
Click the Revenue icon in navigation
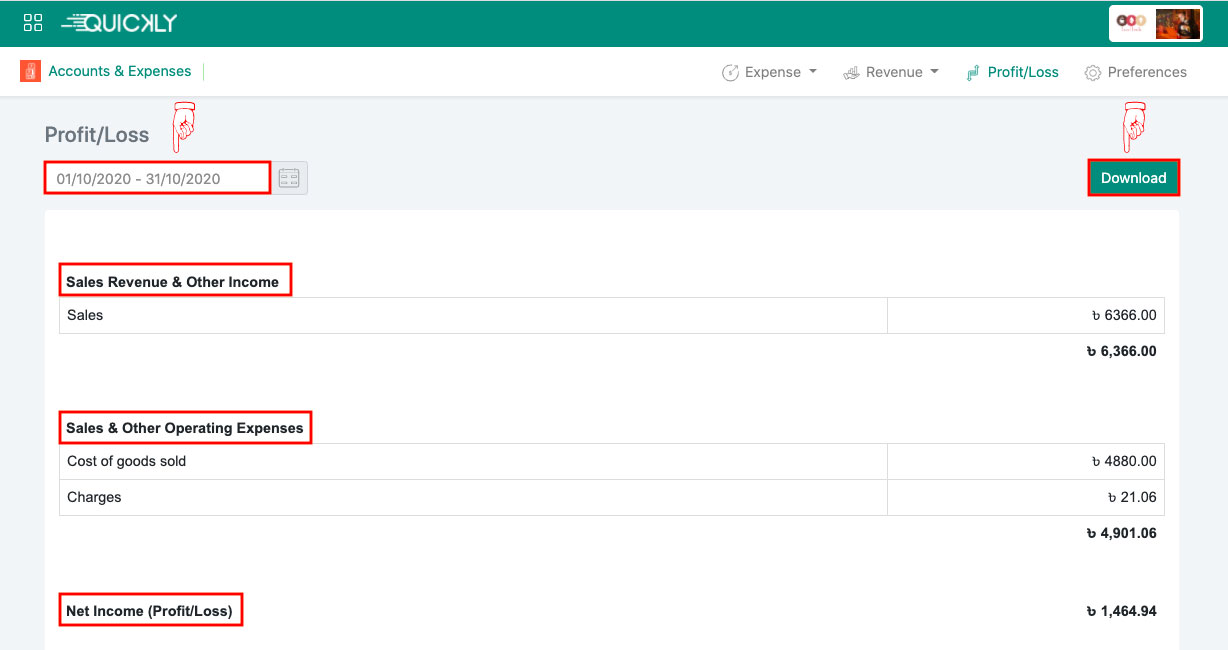point(851,73)
